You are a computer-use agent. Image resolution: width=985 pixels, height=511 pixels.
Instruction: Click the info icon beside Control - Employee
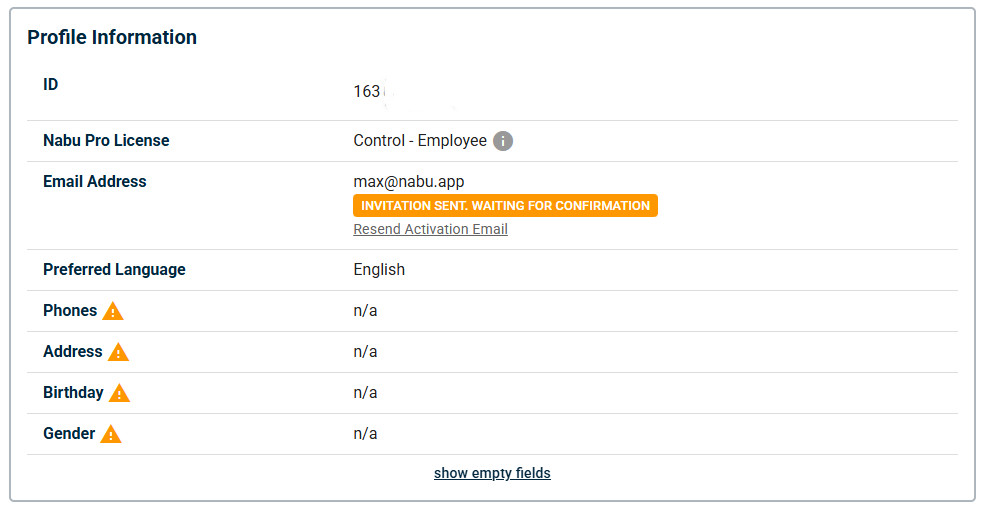coord(503,141)
